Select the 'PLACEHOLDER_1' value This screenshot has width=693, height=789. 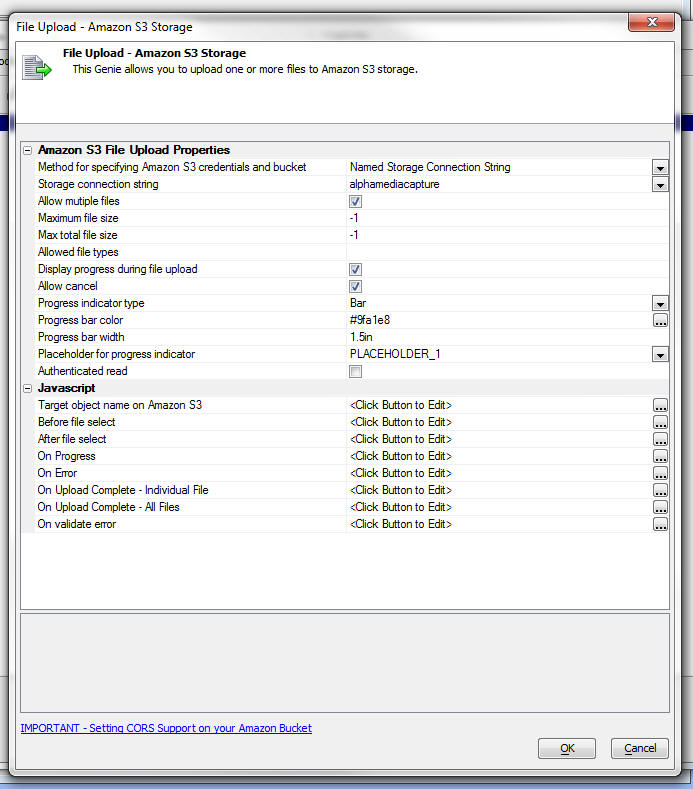(x=395, y=354)
